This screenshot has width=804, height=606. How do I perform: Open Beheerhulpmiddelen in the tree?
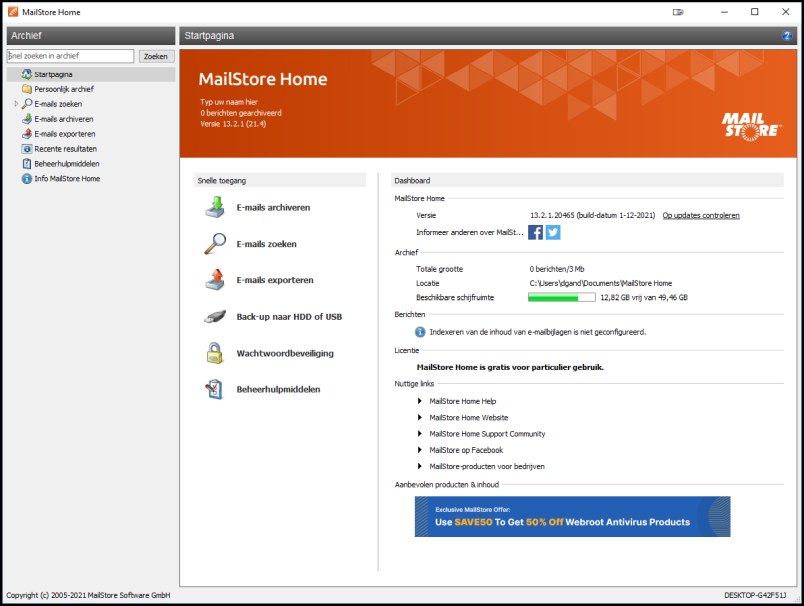[67, 164]
